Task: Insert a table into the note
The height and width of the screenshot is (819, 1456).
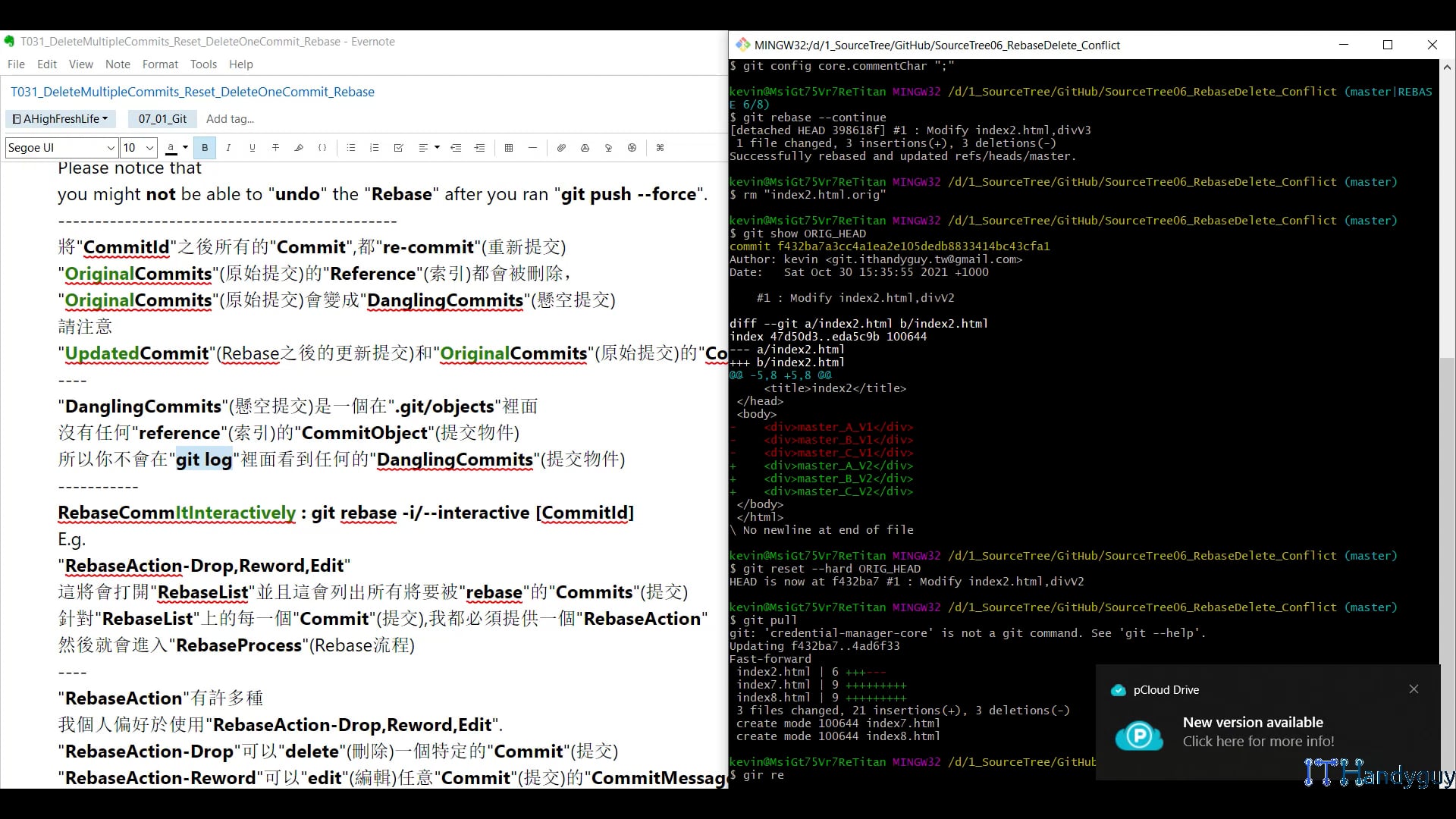Action: coord(508,147)
